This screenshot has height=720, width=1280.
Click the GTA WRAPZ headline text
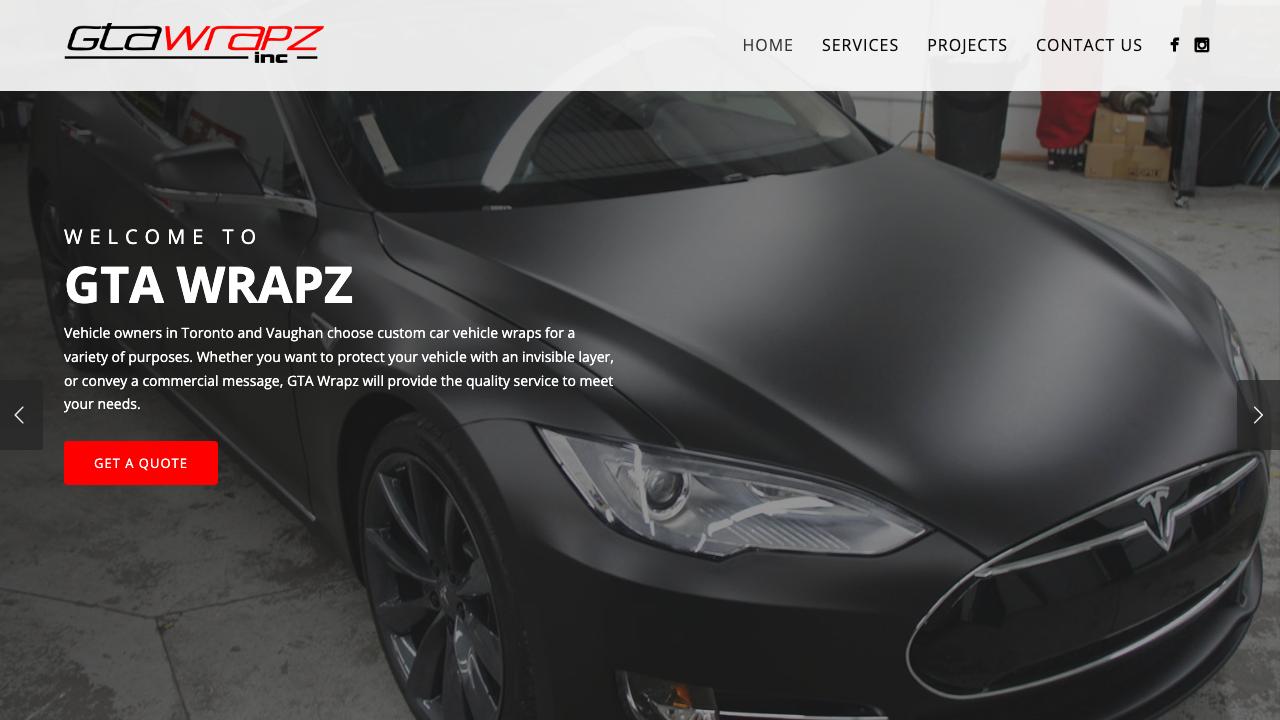pos(208,285)
